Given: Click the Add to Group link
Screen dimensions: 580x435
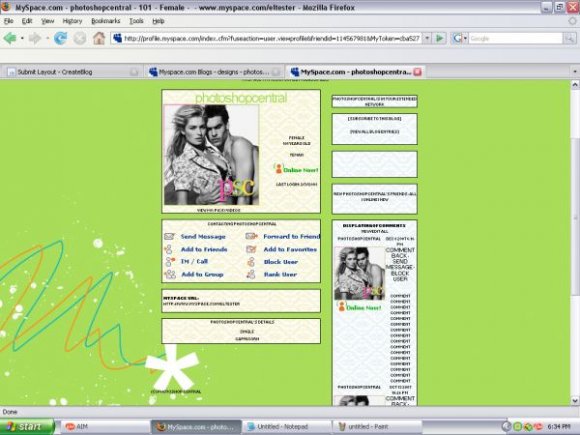Looking at the screenshot, I should point(202,274).
